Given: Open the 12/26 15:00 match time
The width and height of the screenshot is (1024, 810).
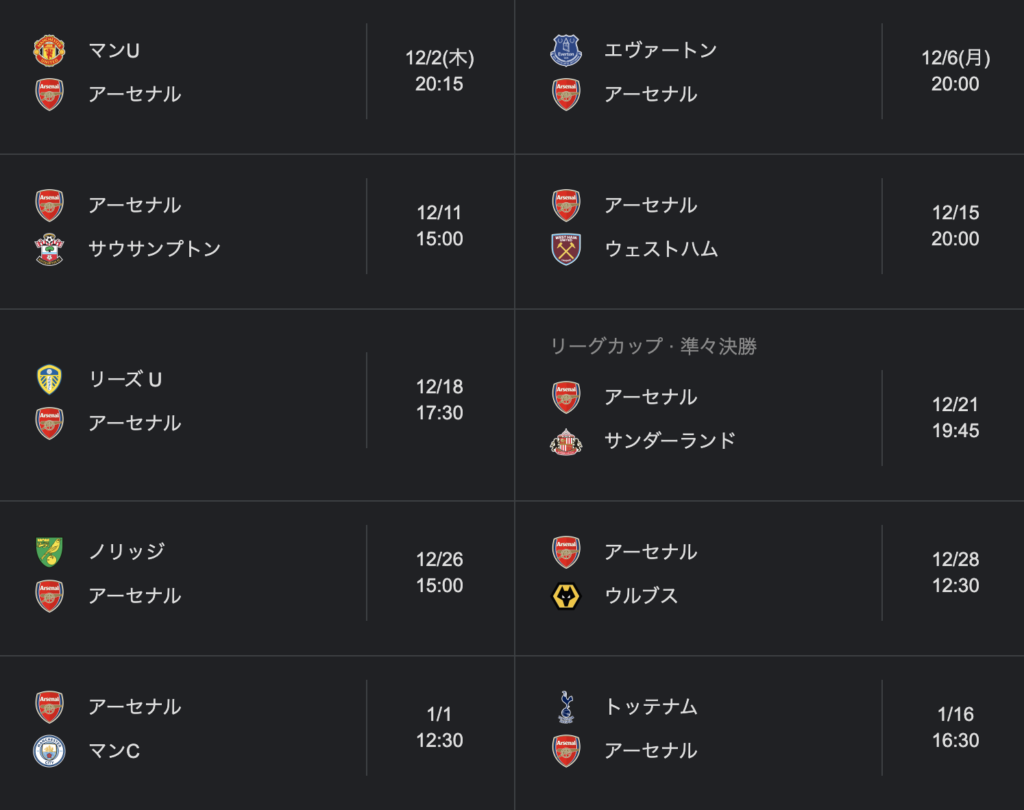Looking at the screenshot, I should [440, 572].
